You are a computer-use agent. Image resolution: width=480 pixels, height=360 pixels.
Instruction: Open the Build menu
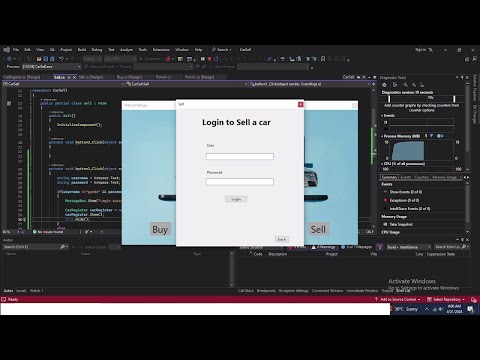tap(82, 50)
